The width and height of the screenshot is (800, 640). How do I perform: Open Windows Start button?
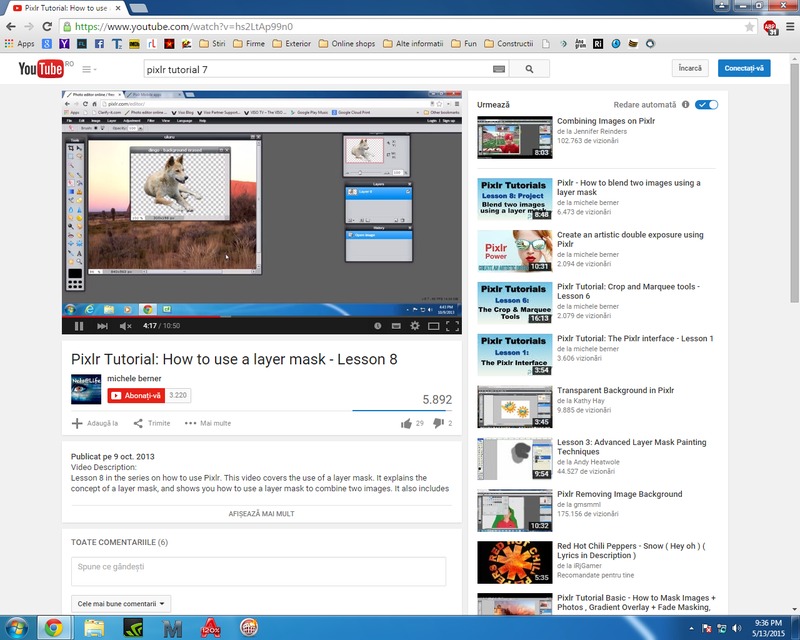point(16,628)
